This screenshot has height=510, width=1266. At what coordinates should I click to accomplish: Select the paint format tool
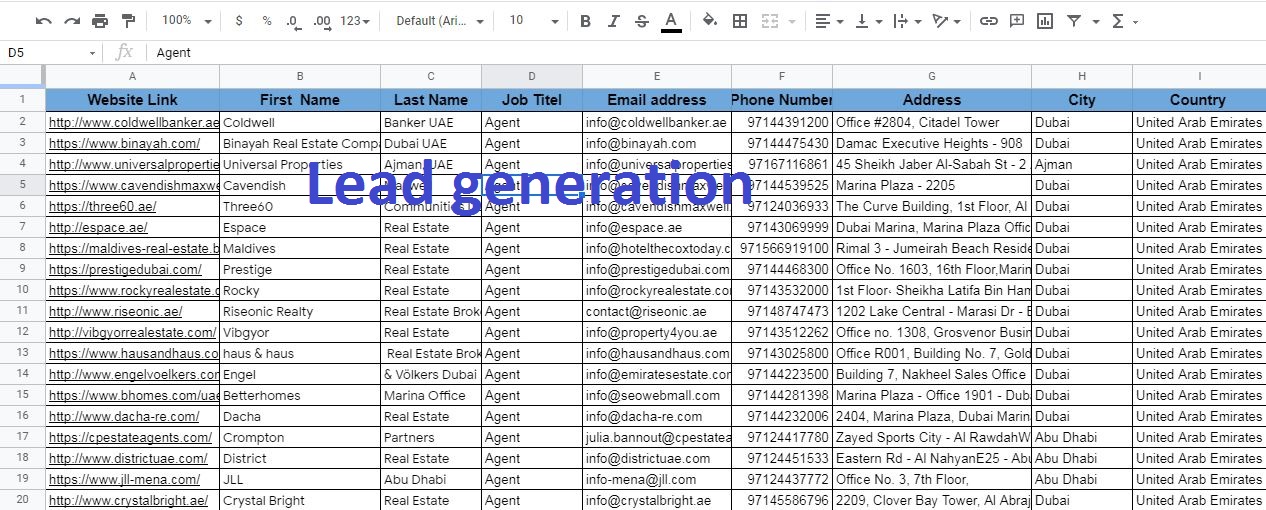click(x=128, y=21)
